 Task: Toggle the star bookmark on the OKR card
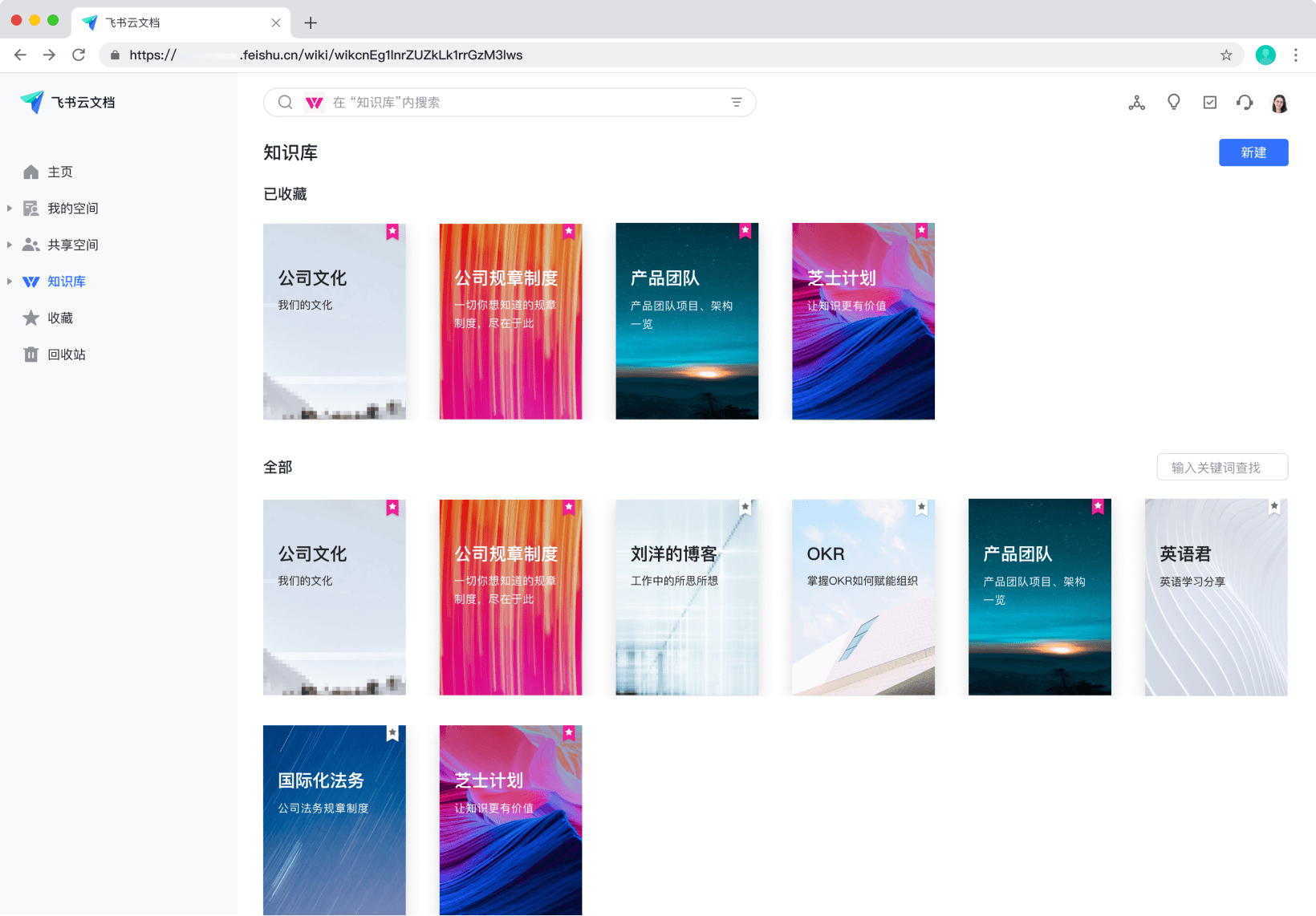click(x=921, y=507)
